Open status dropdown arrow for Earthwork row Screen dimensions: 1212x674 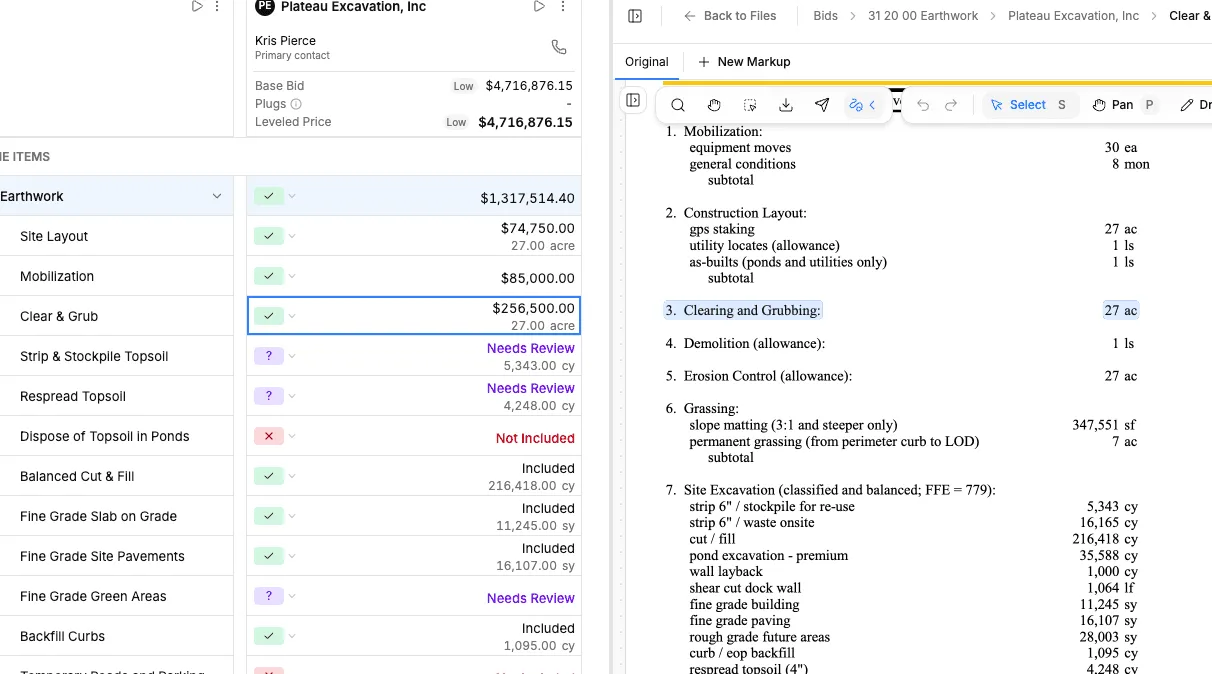click(292, 196)
